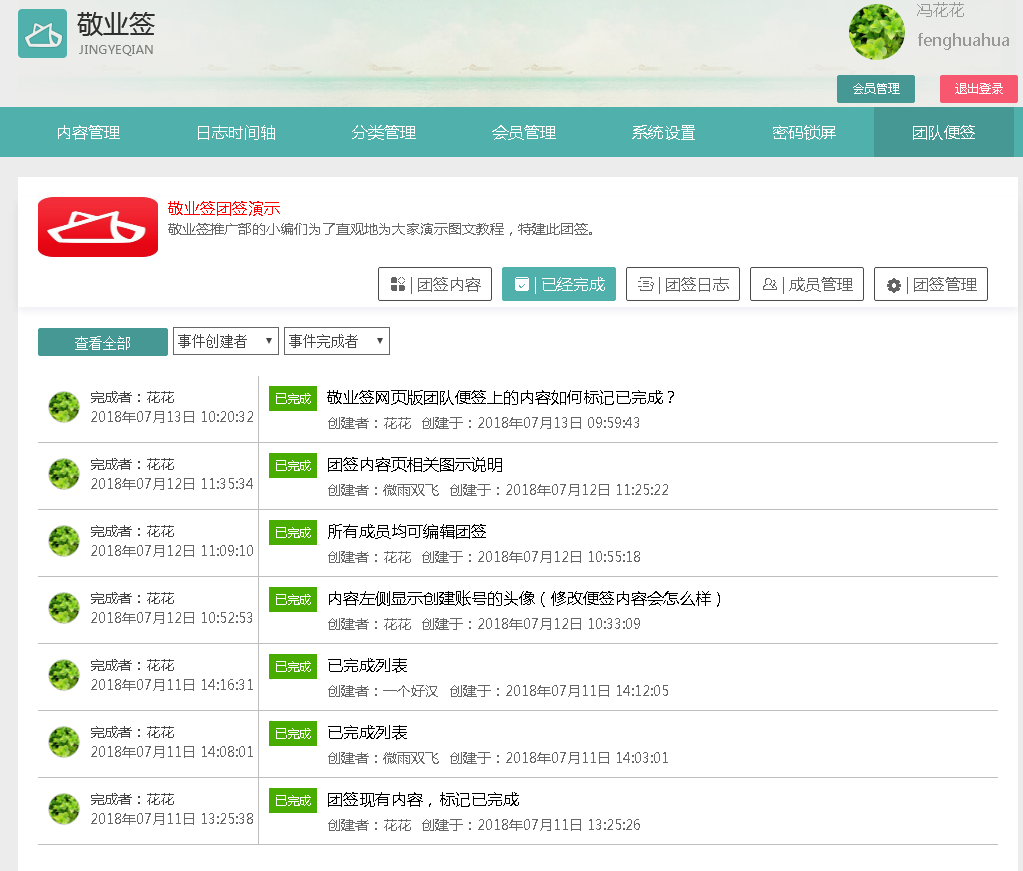Screen dimensions: 1023x871
Task: Click avatar of entry completed 2018年07月13日 10:20:32
Action: [x=64, y=407]
